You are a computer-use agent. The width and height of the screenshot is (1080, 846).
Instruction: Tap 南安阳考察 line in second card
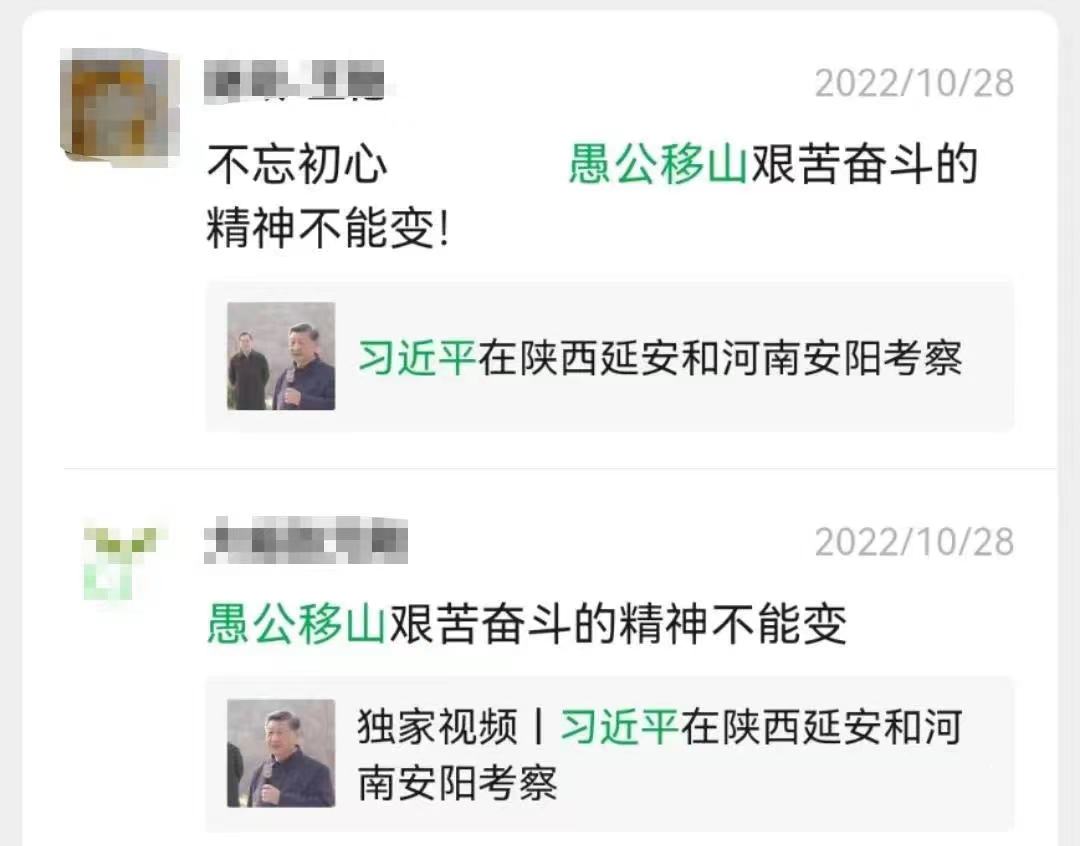click(x=457, y=783)
